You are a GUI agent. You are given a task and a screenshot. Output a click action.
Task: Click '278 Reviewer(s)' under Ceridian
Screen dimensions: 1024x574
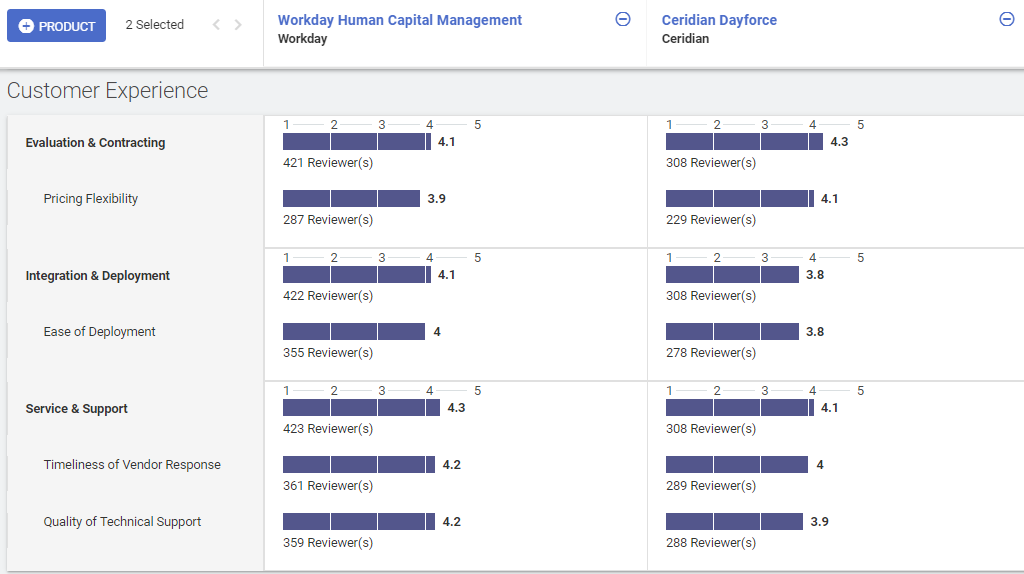[x=711, y=353]
